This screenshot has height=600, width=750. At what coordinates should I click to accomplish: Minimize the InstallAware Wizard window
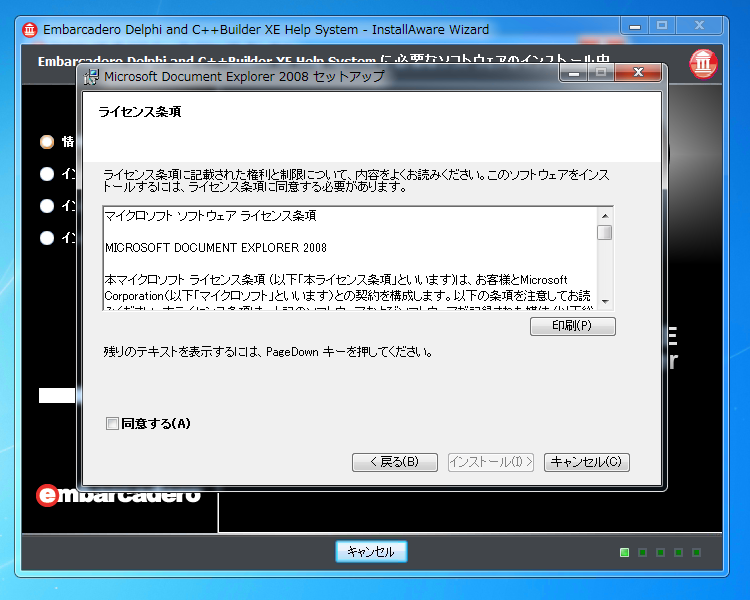pyautogui.click(x=635, y=26)
